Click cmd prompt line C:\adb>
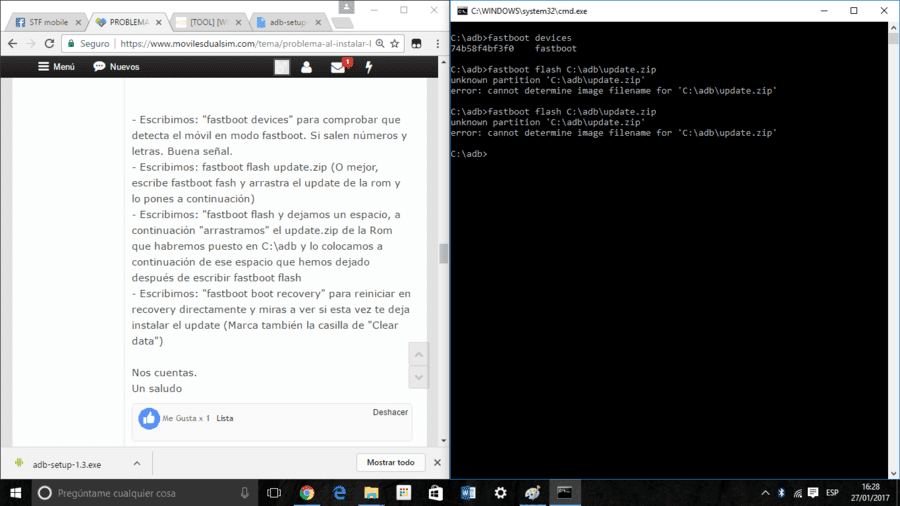 469,154
